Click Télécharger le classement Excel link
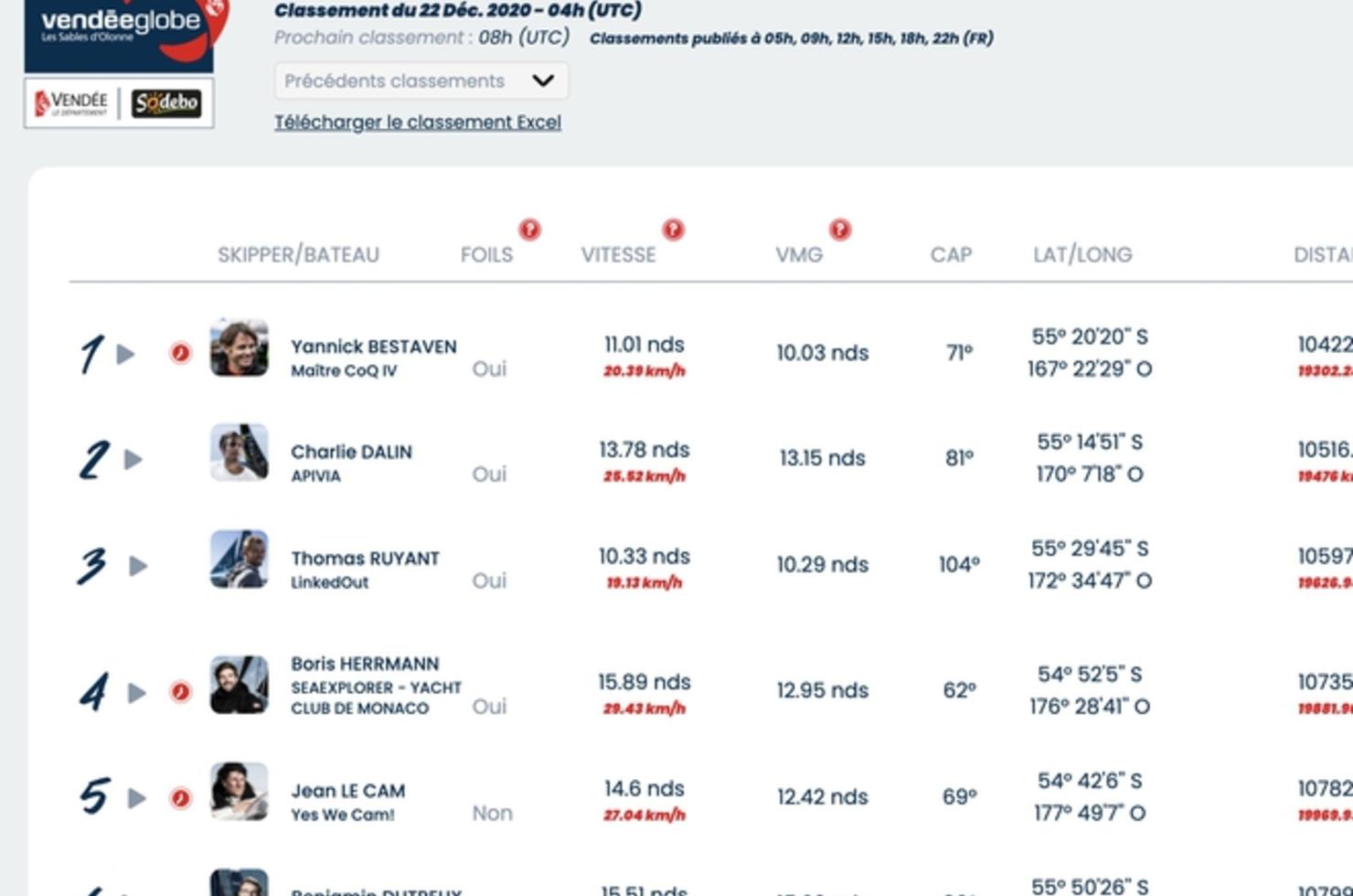This screenshot has width=1353, height=896. click(418, 122)
